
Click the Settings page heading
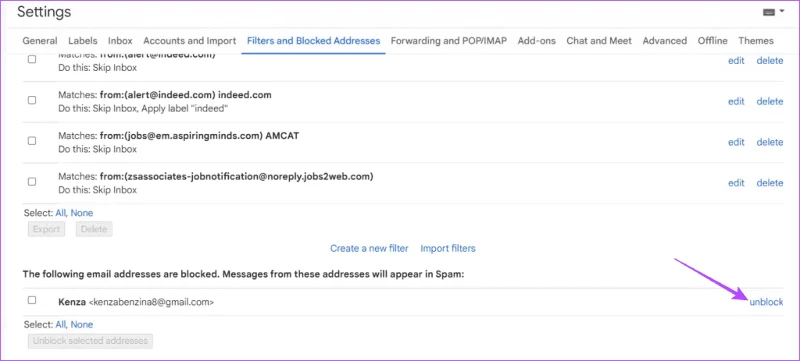(x=44, y=12)
